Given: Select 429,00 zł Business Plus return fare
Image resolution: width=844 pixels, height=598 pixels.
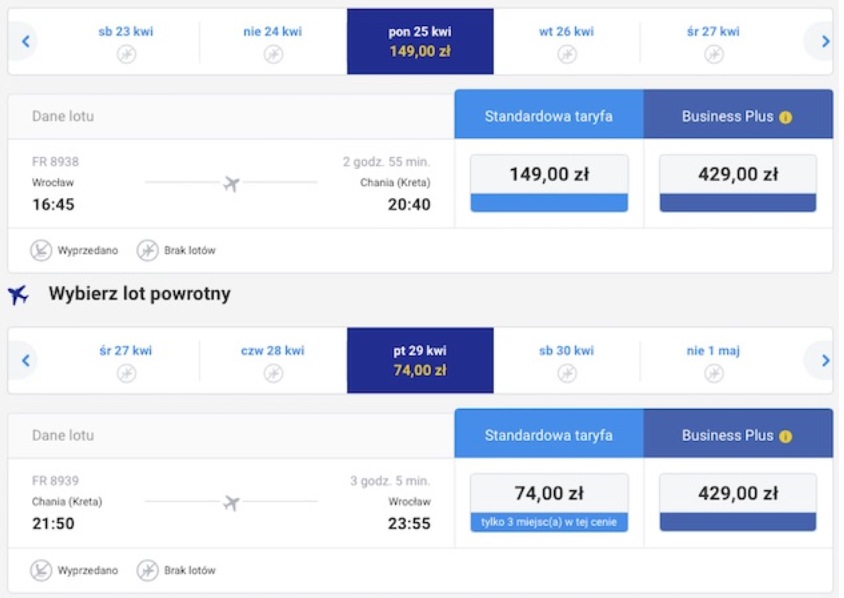Looking at the screenshot, I should (x=738, y=503).
